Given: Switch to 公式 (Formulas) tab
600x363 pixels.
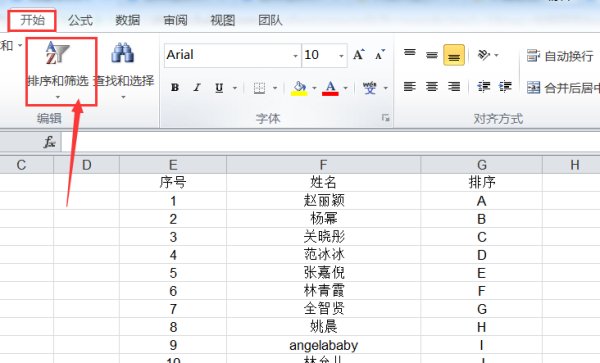Looking at the screenshot, I should [x=80, y=20].
